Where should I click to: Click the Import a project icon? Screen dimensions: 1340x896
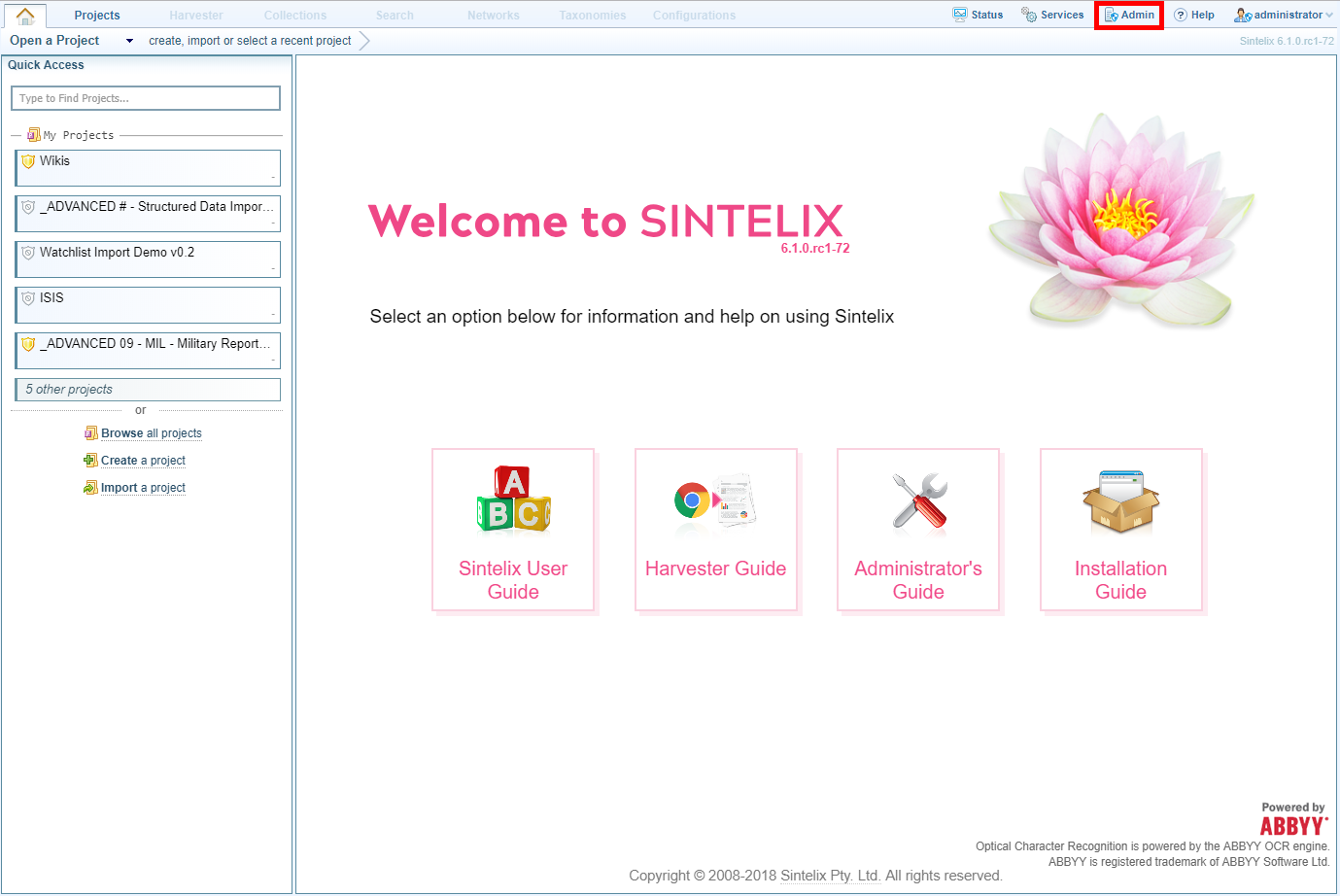coord(90,488)
